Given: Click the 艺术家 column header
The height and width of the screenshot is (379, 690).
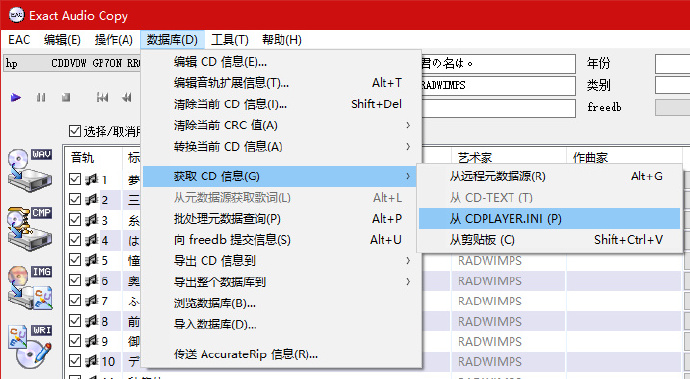Looking at the screenshot, I should point(508,157).
